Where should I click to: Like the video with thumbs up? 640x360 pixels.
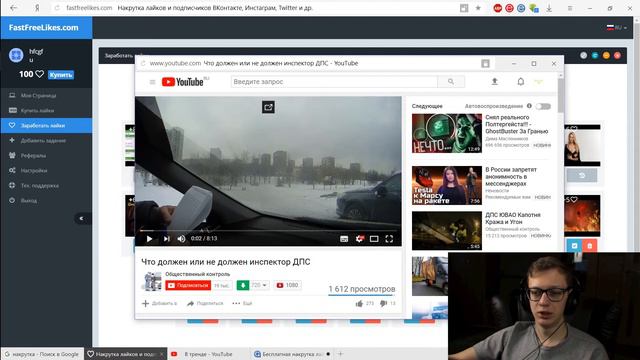coord(359,304)
